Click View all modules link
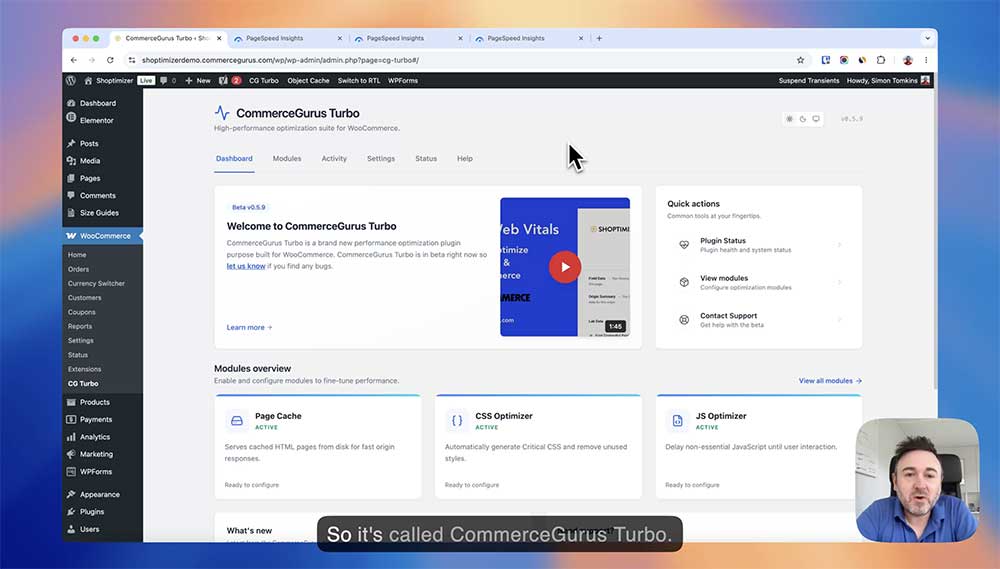This screenshot has height=569, width=1000. (x=830, y=381)
